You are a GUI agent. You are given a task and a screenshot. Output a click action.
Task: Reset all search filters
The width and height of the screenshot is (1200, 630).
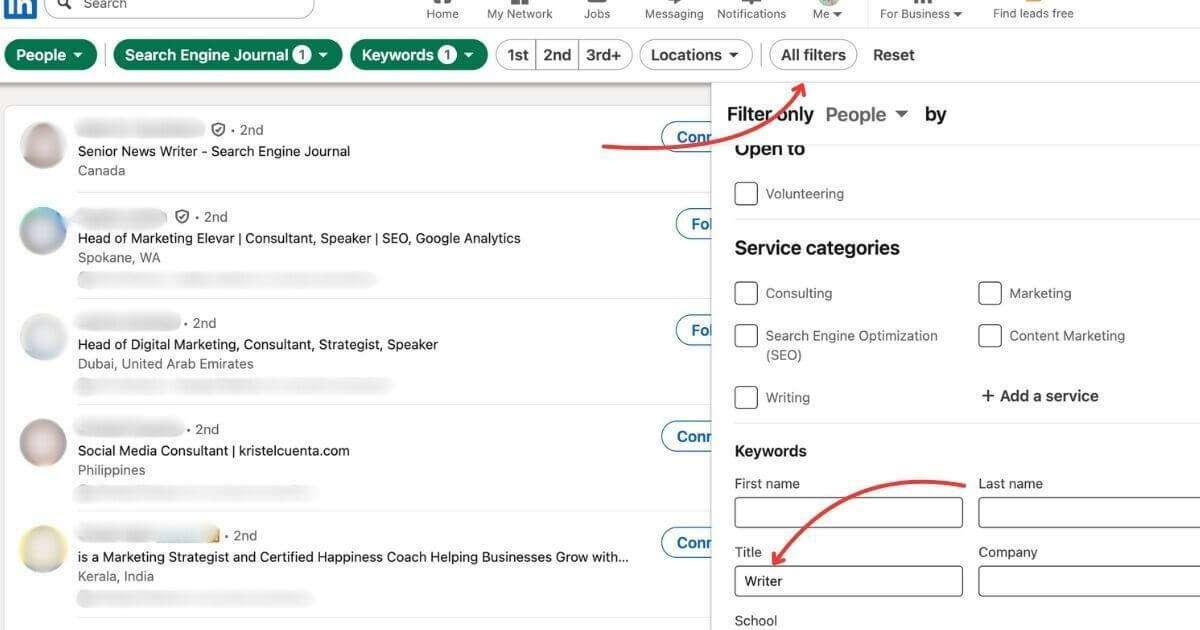893,54
